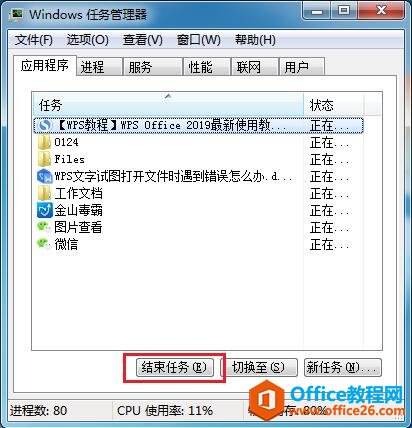
Task: Click the 图片查看 WeChat icon
Action: point(44,227)
